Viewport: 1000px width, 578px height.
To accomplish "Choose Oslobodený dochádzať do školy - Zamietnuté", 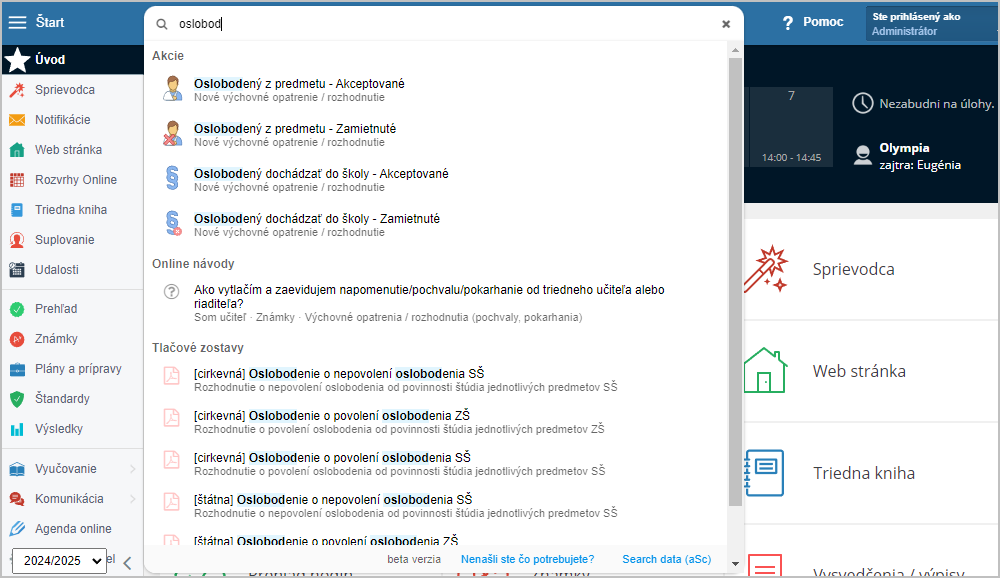I will 436,225.
